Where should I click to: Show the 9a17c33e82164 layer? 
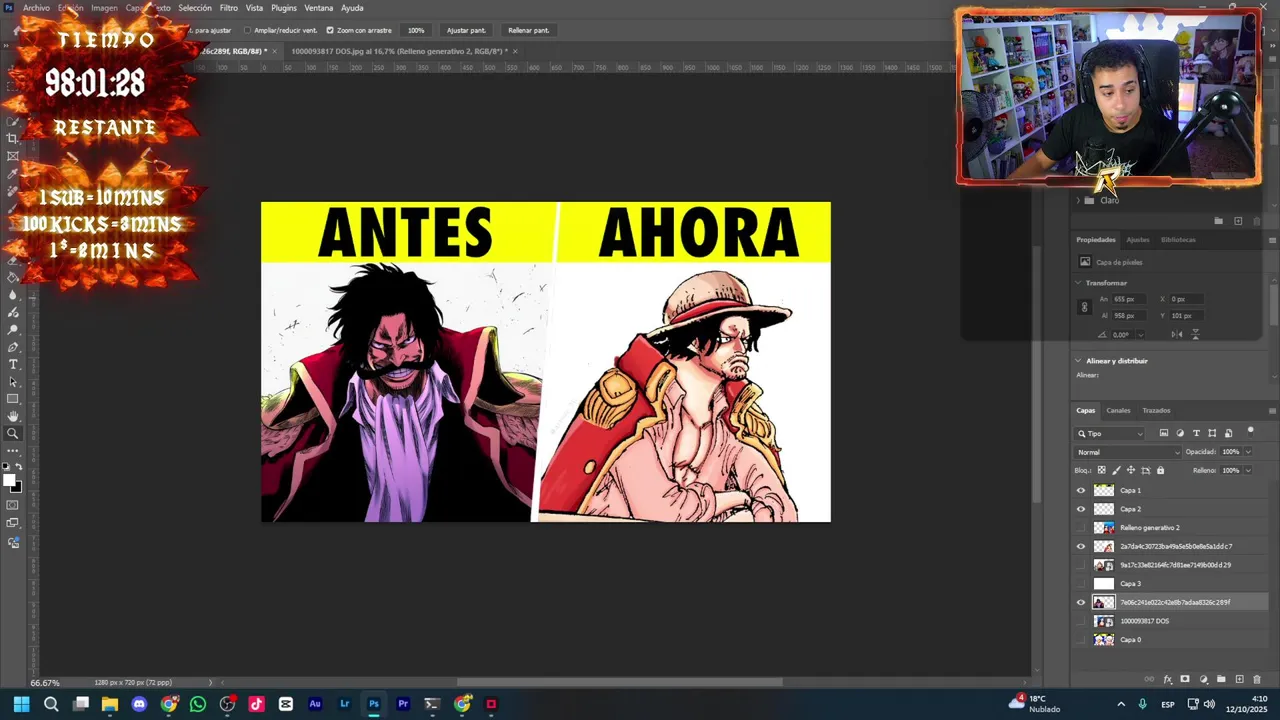click(1080, 565)
